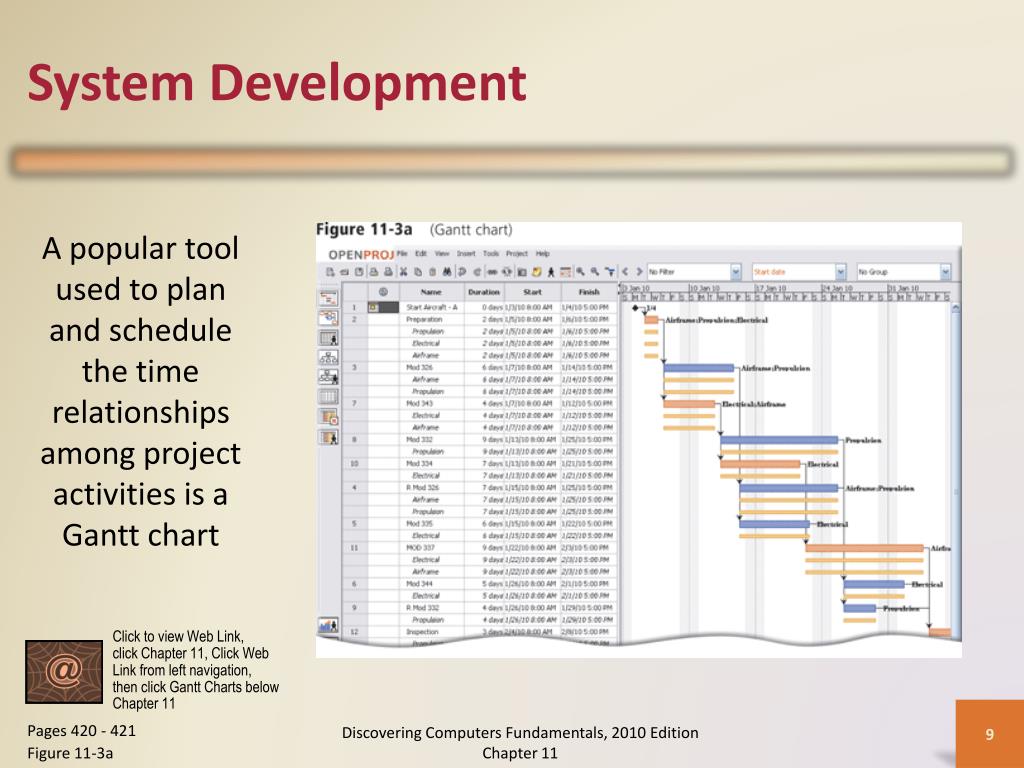Click the Find binoculars icon

point(447,272)
